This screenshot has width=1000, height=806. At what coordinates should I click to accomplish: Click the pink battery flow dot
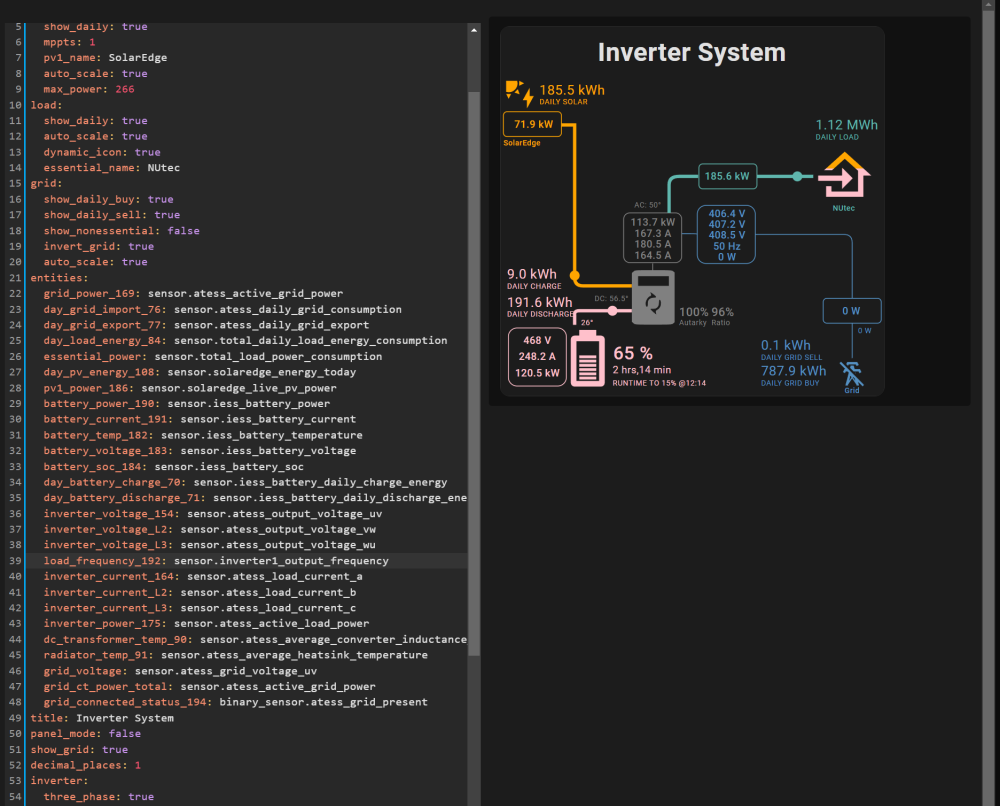(x=612, y=311)
